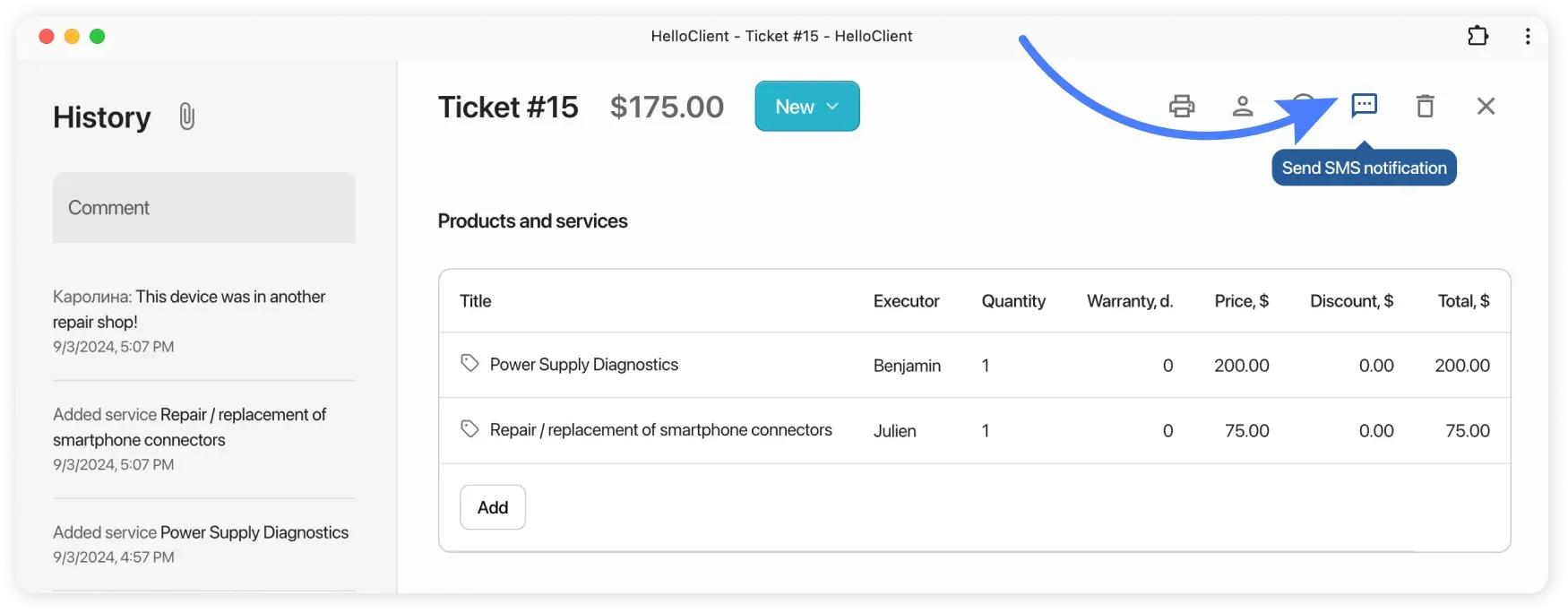
Task: Click executor Benjamin in the first row
Action: tap(907, 366)
